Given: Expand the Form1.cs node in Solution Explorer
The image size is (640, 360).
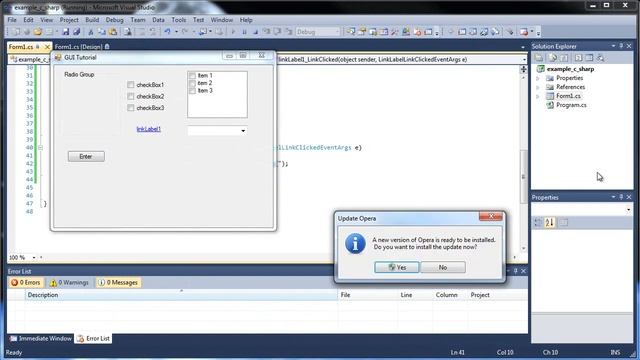Looking at the screenshot, I should point(538,96).
